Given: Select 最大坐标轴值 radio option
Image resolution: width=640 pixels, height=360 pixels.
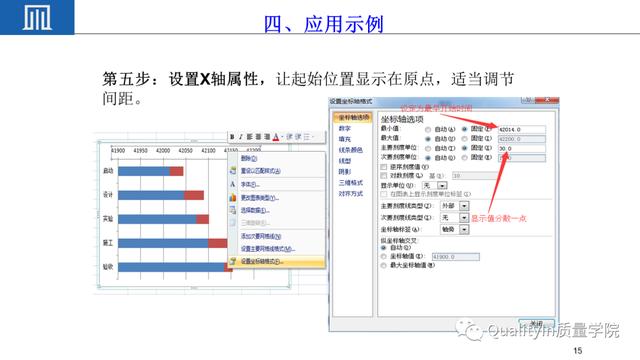Looking at the screenshot, I should pos(383,265).
